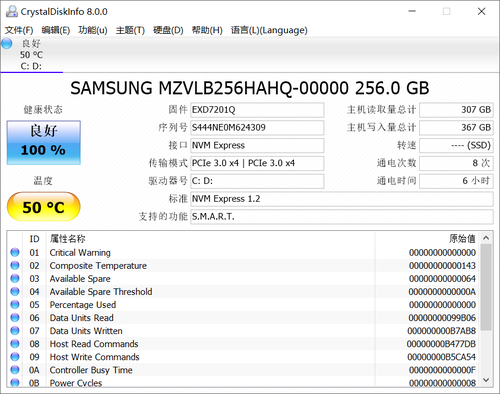
Task: Click the status dot beside Controller Busy Time
Action: (15, 370)
